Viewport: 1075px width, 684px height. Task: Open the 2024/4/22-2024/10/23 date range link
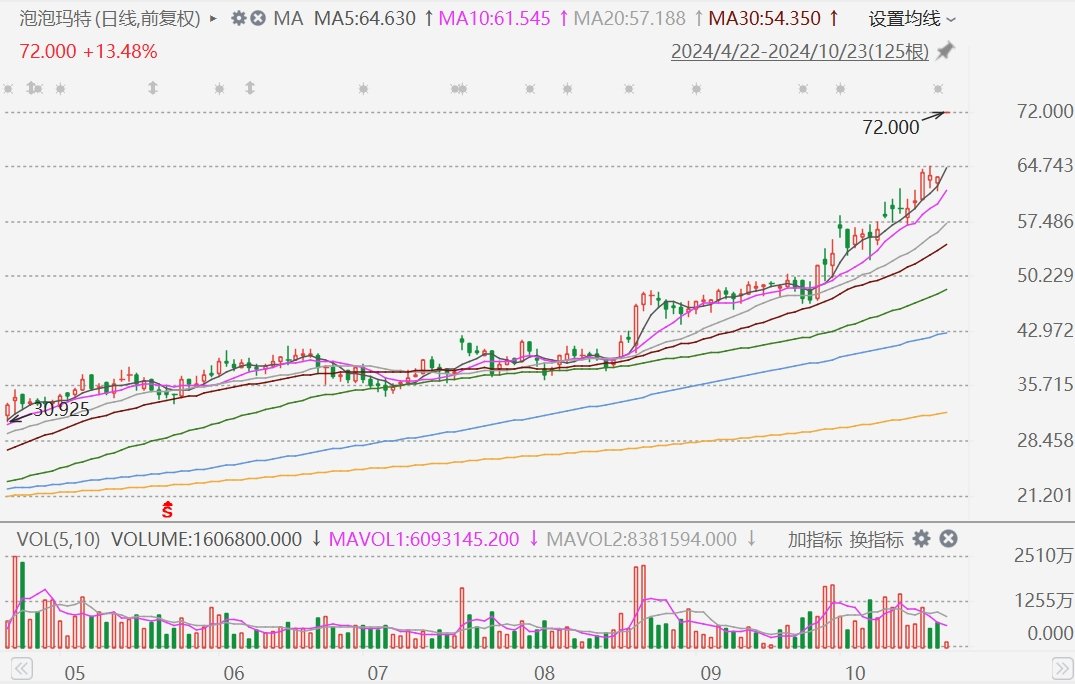[799, 52]
